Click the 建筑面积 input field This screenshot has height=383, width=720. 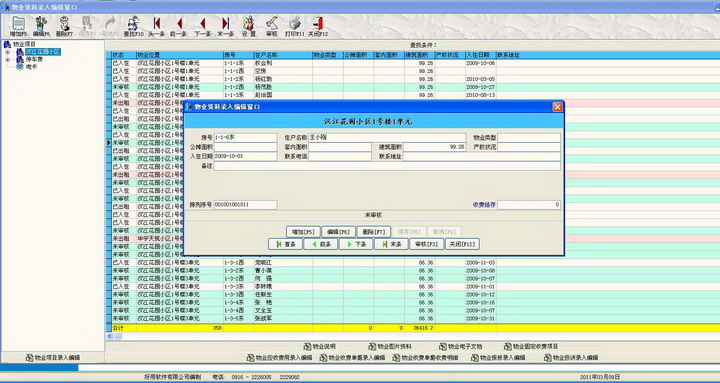(x=434, y=147)
